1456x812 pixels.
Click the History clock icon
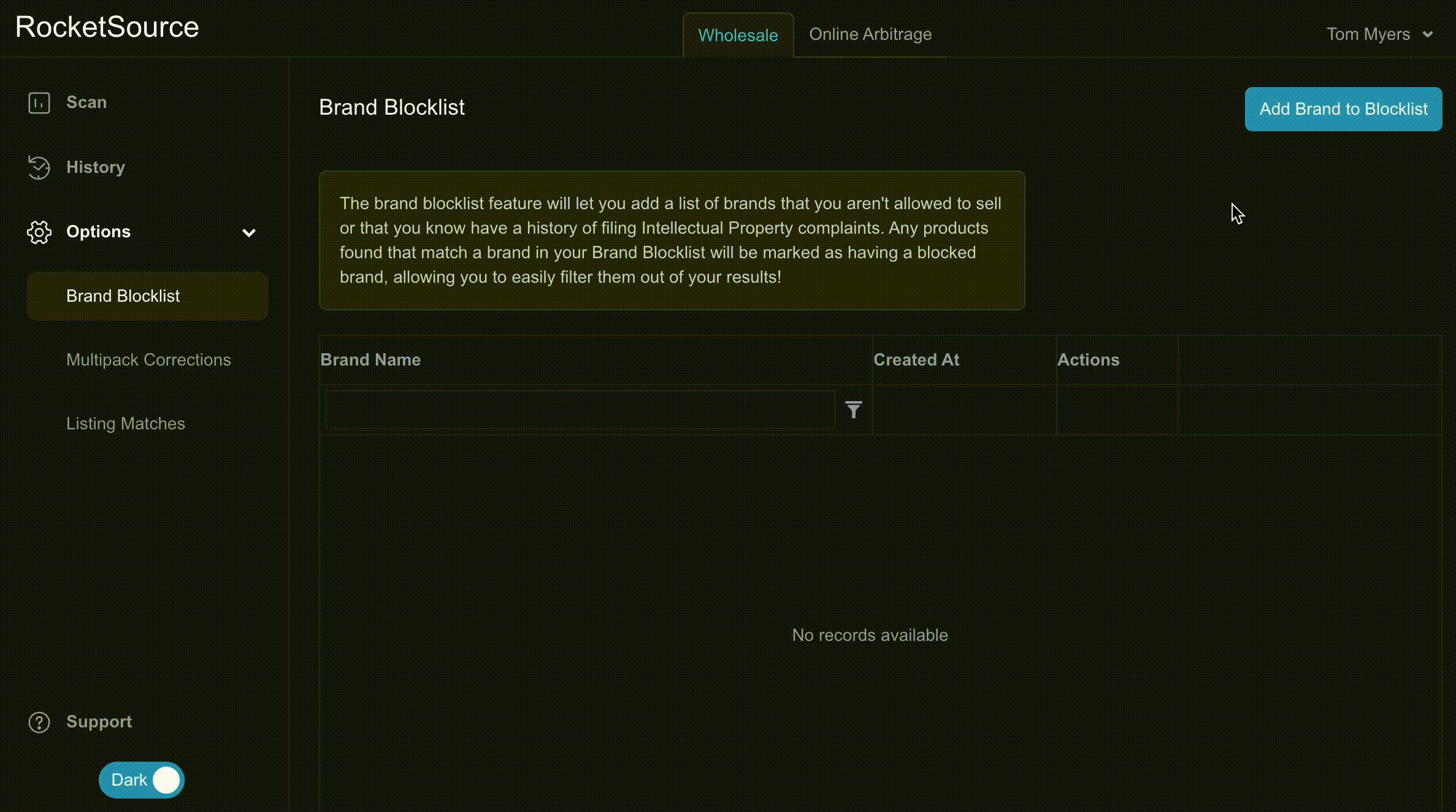[39, 167]
